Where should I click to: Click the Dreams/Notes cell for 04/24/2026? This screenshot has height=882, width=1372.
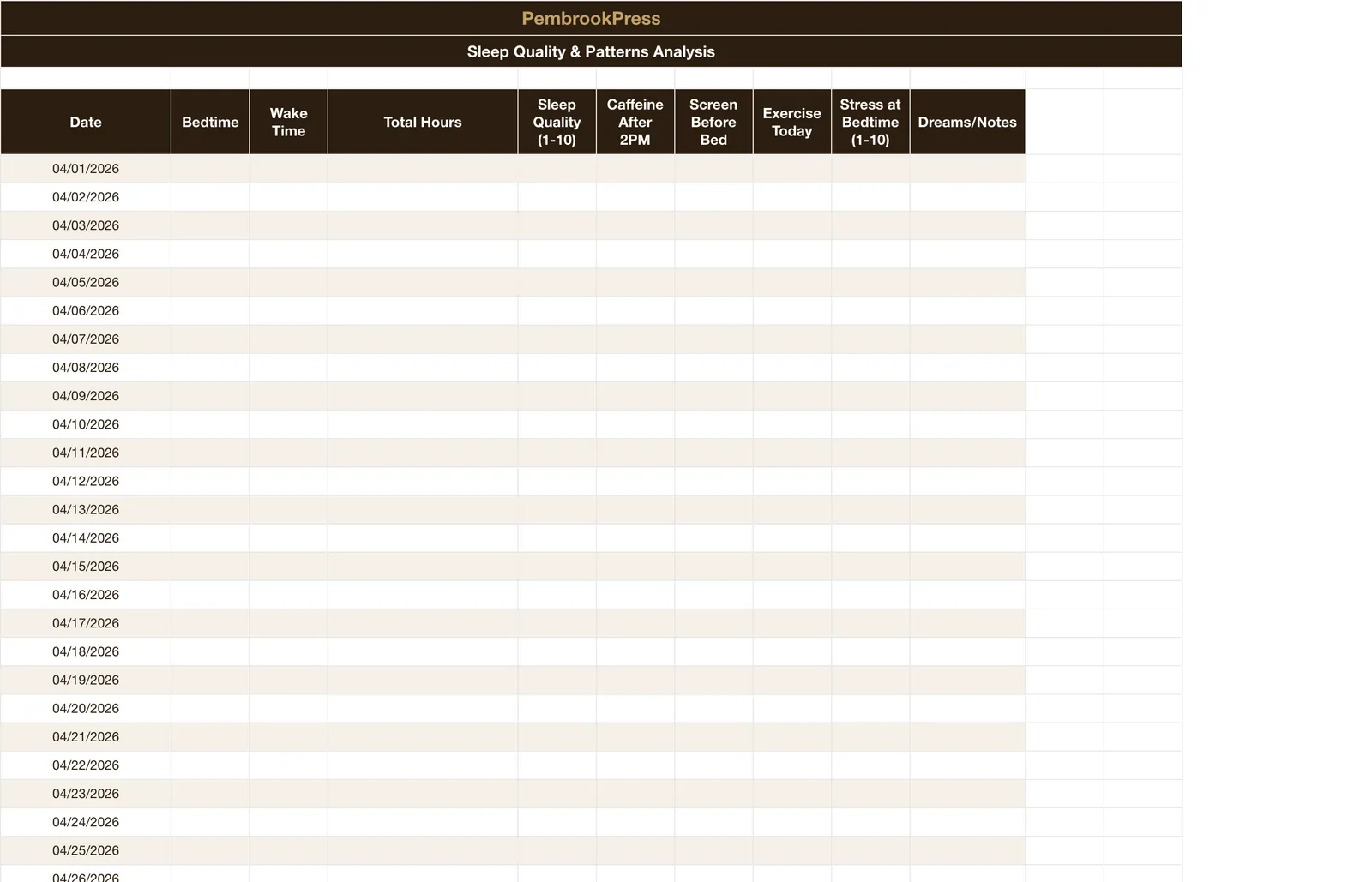[x=967, y=821]
